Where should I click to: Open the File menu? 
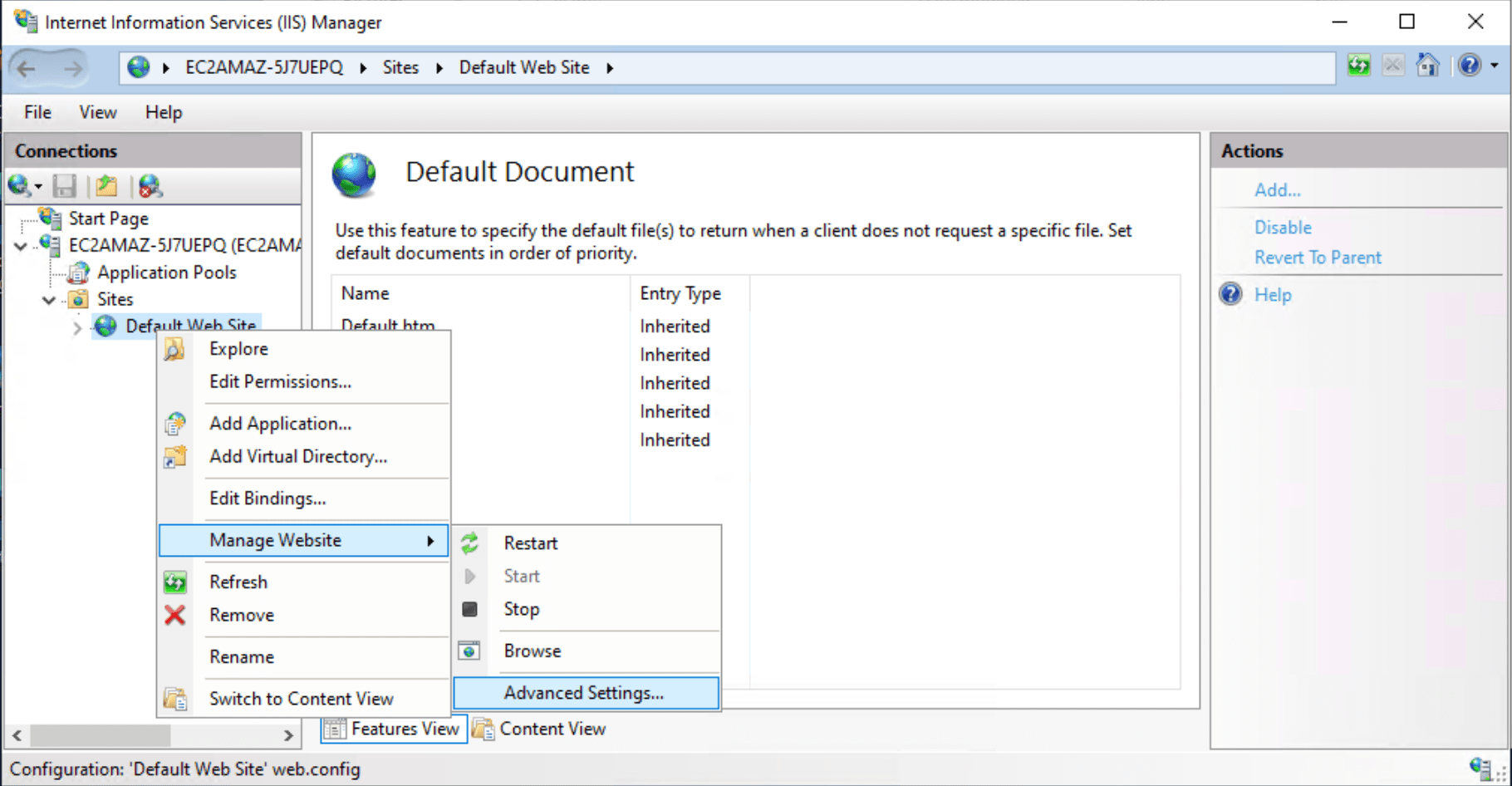[x=37, y=112]
